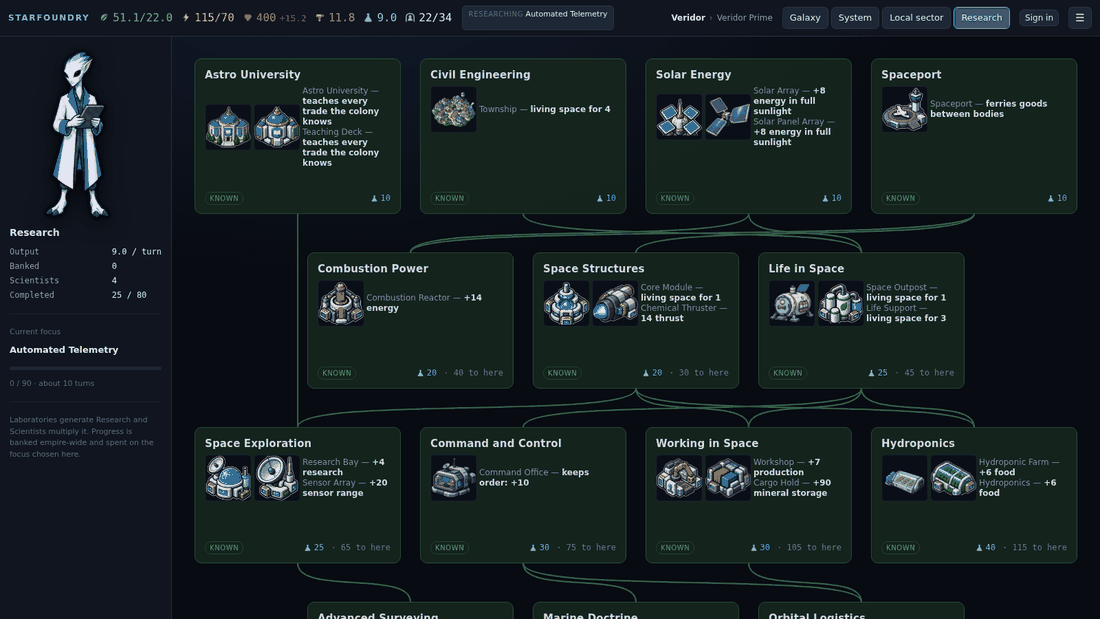Click the '51.1/22.0' food value
The height and width of the screenshot is (619, 1100).
(x=142, y=18)
